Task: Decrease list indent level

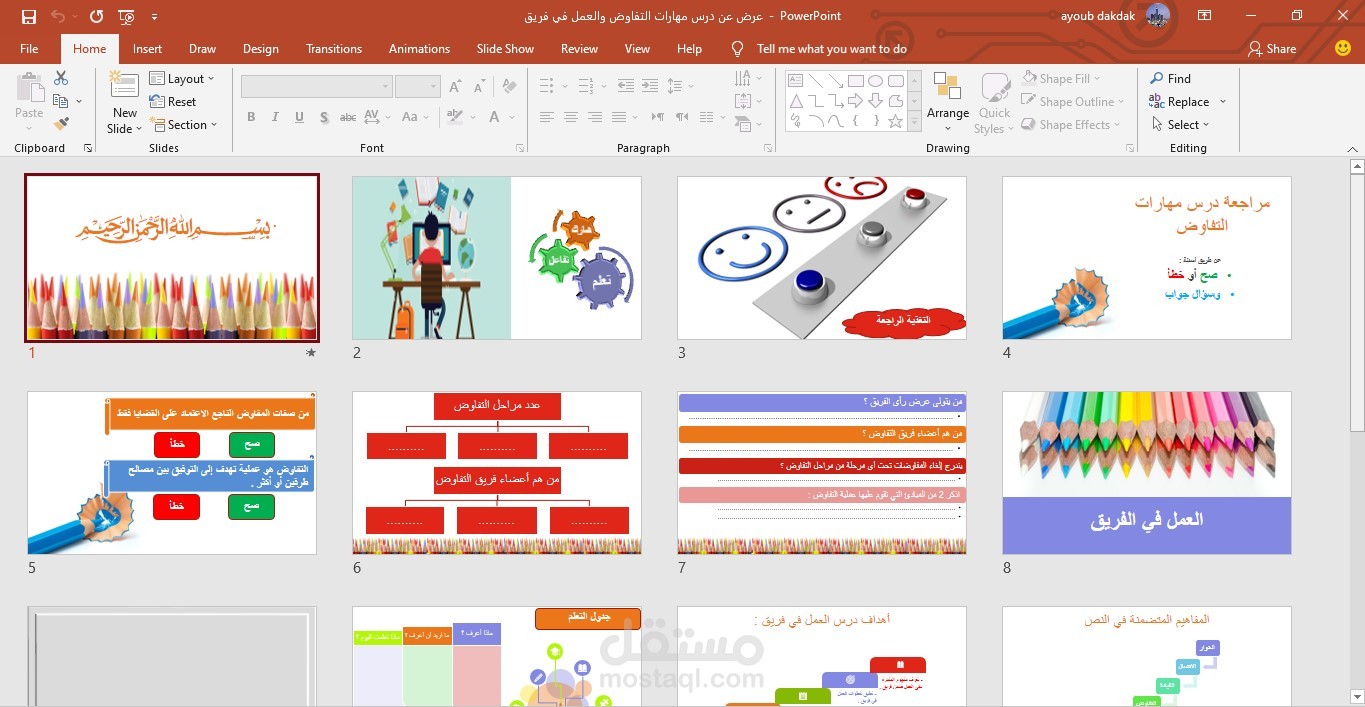Action: (625, 86)
